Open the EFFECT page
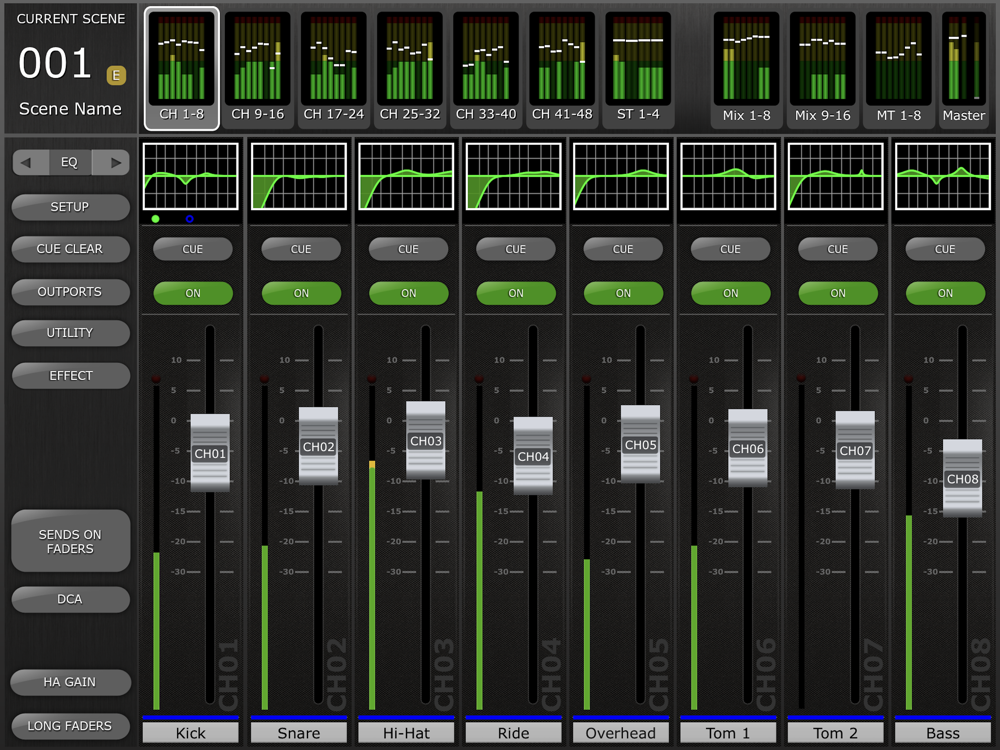 pos(70,376)
